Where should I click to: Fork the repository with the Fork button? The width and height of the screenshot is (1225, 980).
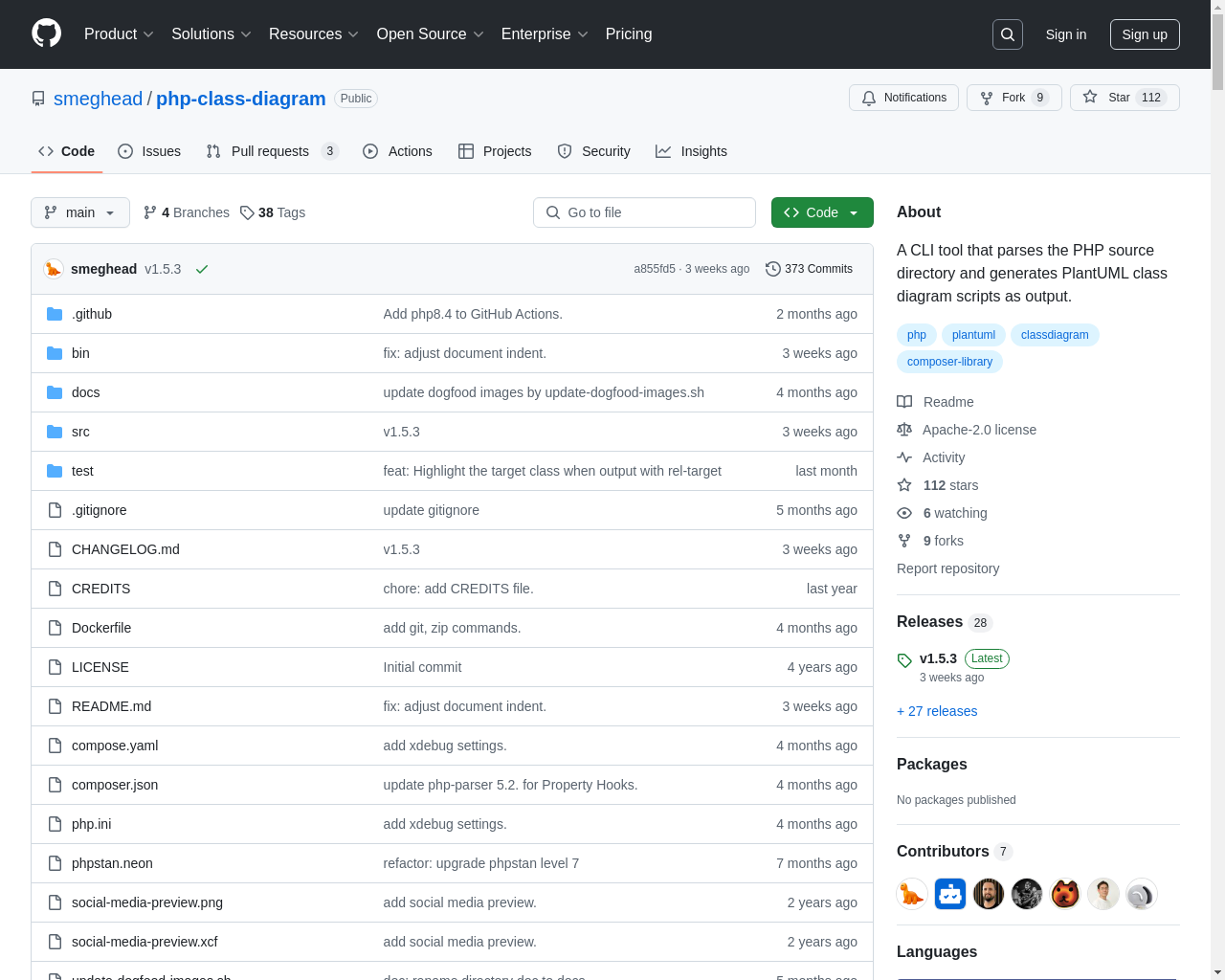click(x=1014, y=98)
